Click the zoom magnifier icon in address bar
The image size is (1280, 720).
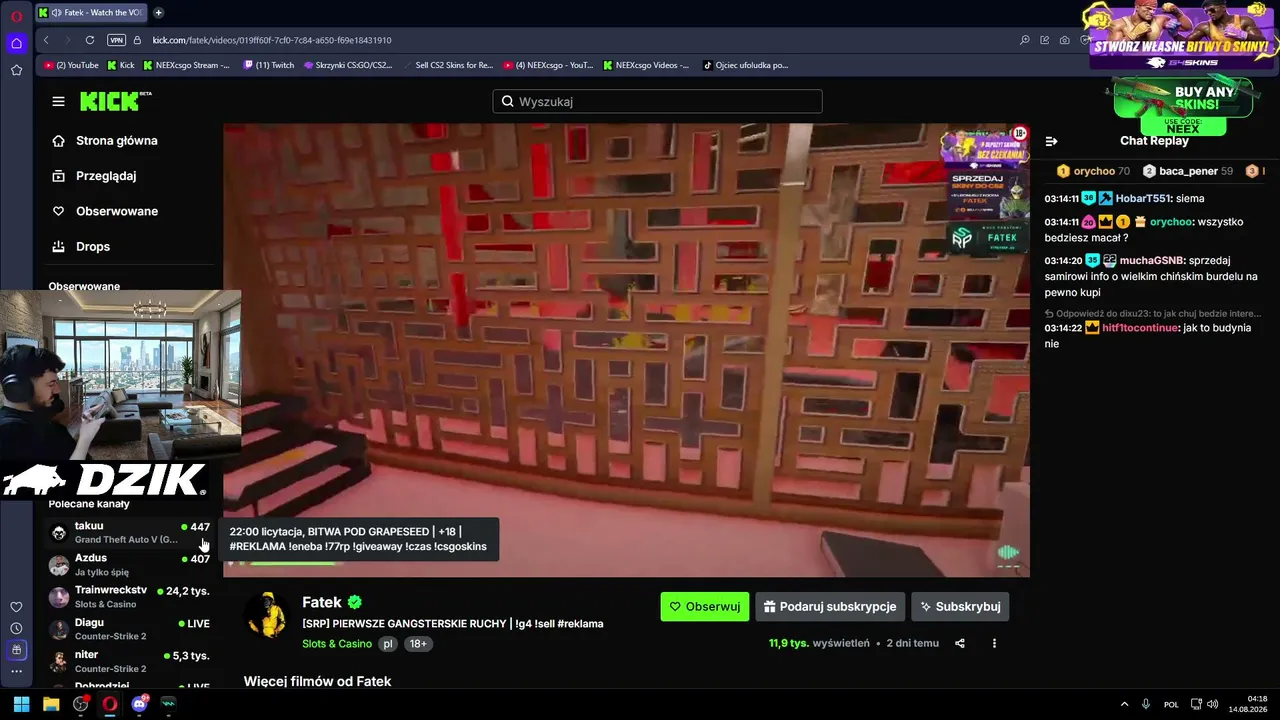point(1024,40)
